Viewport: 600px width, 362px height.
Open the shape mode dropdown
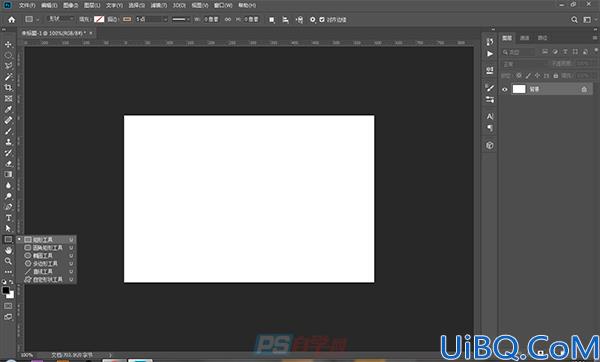[x=61, y=19]
